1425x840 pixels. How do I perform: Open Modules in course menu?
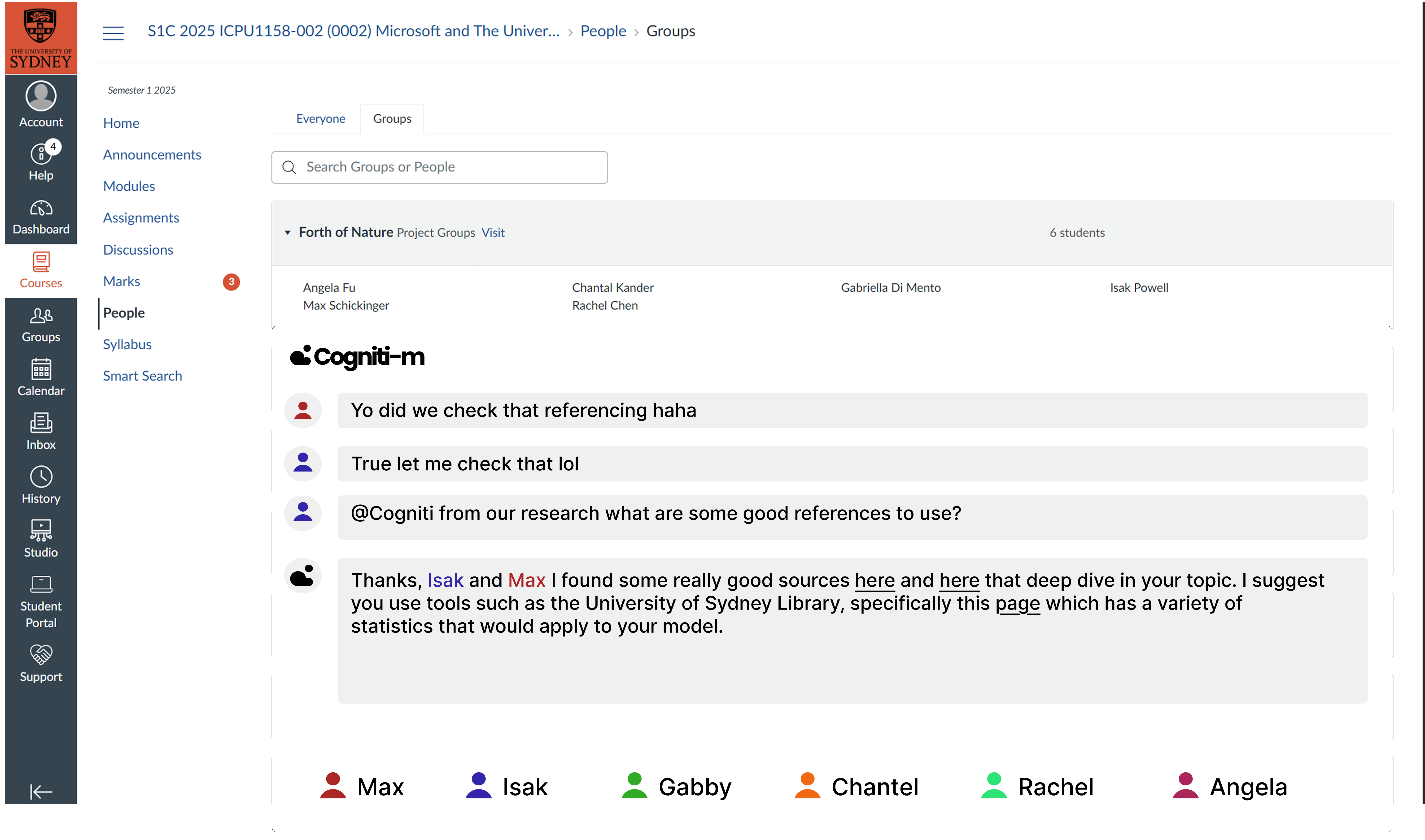129,186
